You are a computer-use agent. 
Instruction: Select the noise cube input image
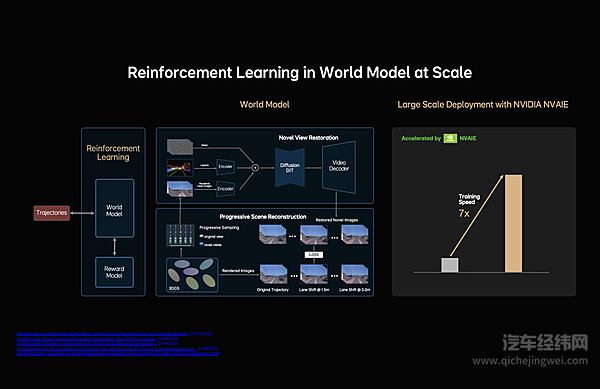point(180,147)
